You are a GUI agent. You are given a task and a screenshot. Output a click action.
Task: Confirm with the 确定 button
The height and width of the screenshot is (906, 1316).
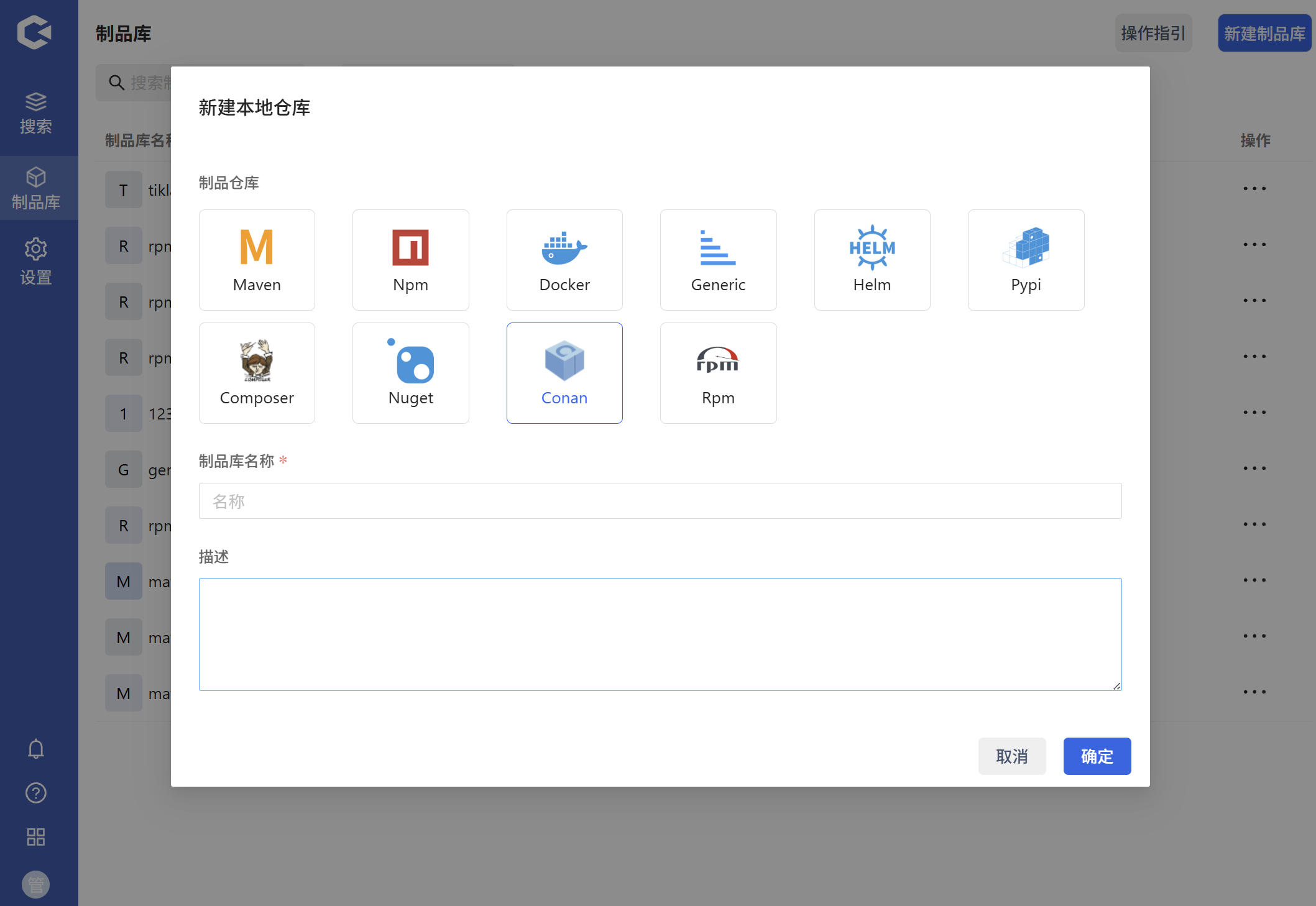click(1097, 756)
